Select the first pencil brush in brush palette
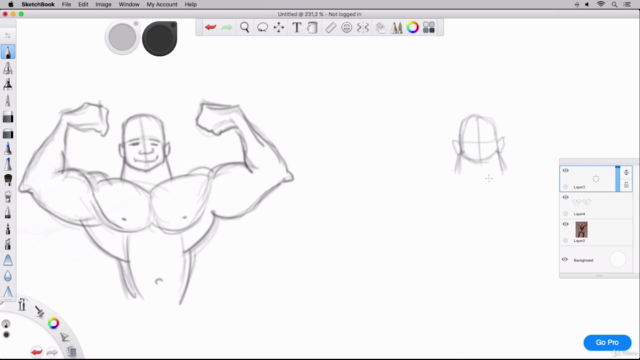The image size is (640, 360). 8,52
